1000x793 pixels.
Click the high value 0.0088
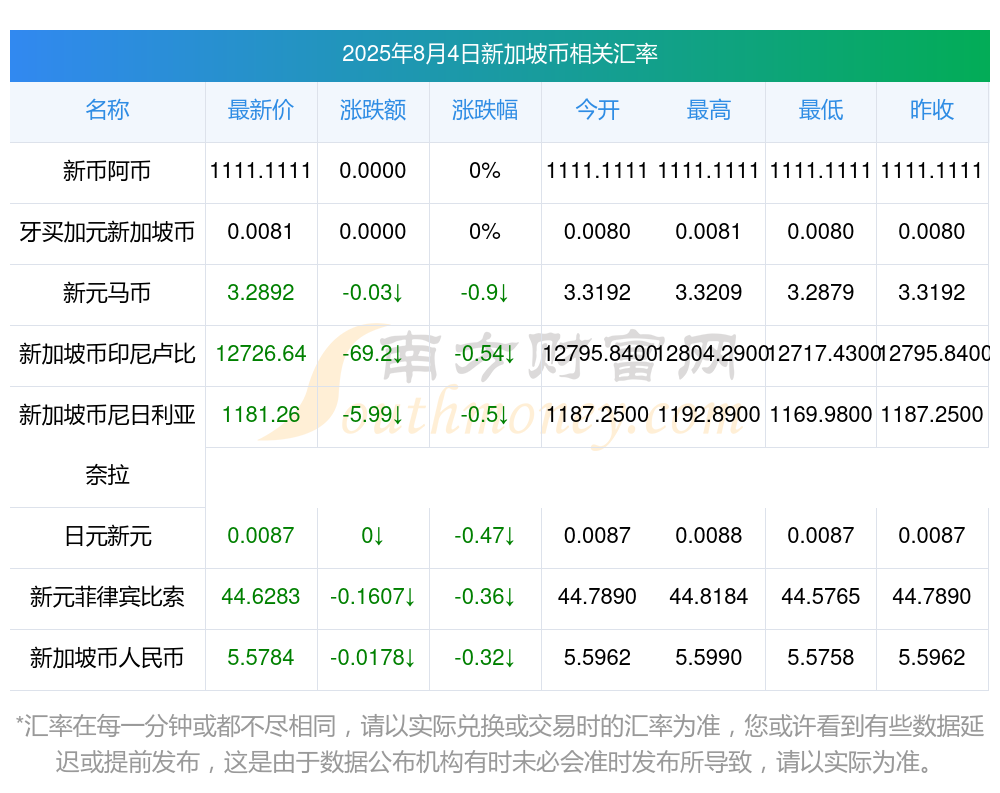[709, 536]
